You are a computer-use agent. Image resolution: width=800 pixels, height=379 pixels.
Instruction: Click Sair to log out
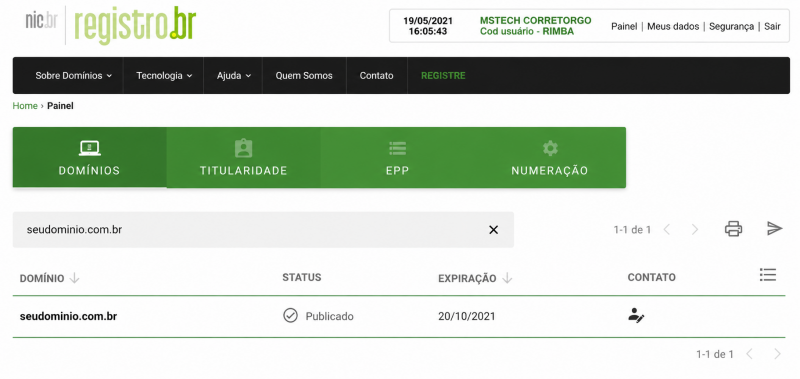click(x=772, y=27)
